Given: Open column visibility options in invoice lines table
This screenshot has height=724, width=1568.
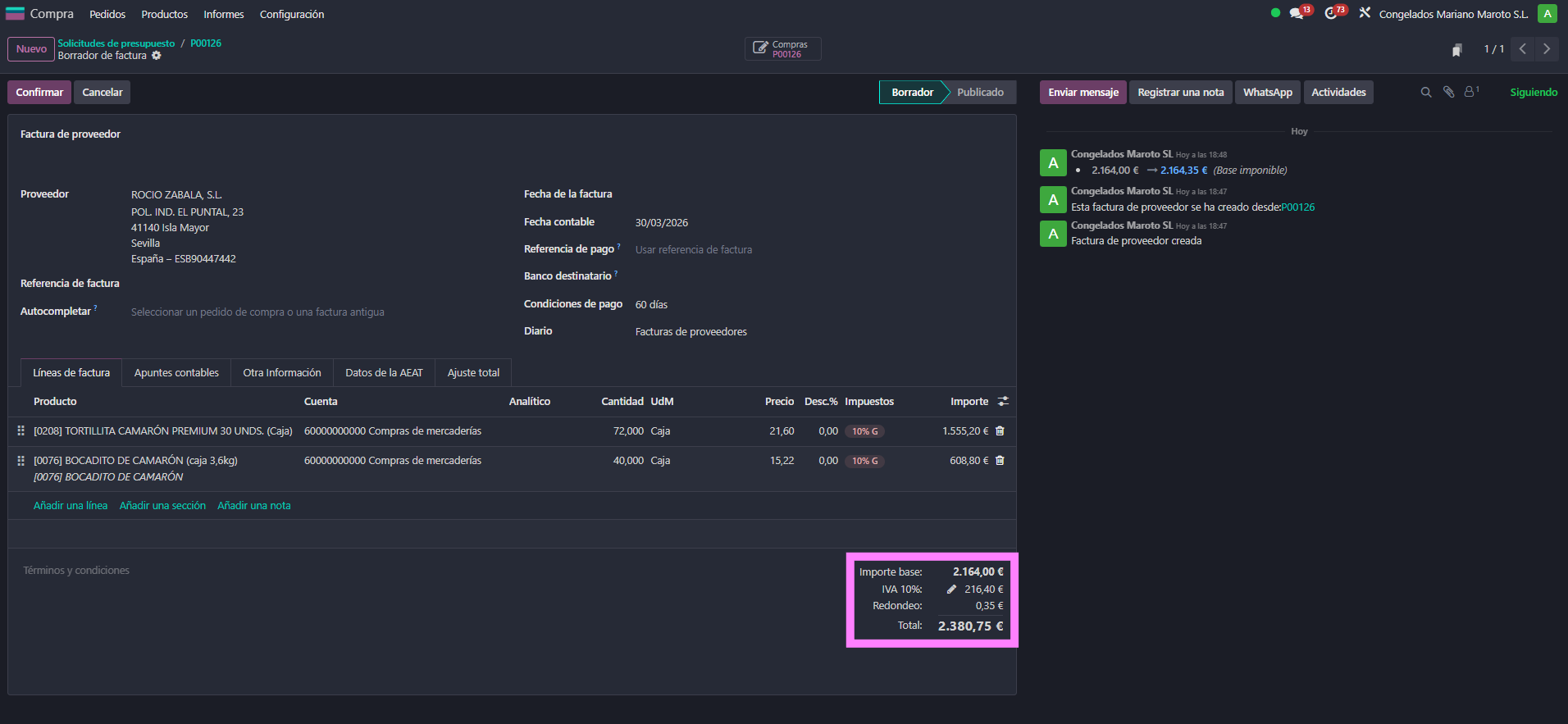Looking at the screenshot, I should (x=1003, y=402).
